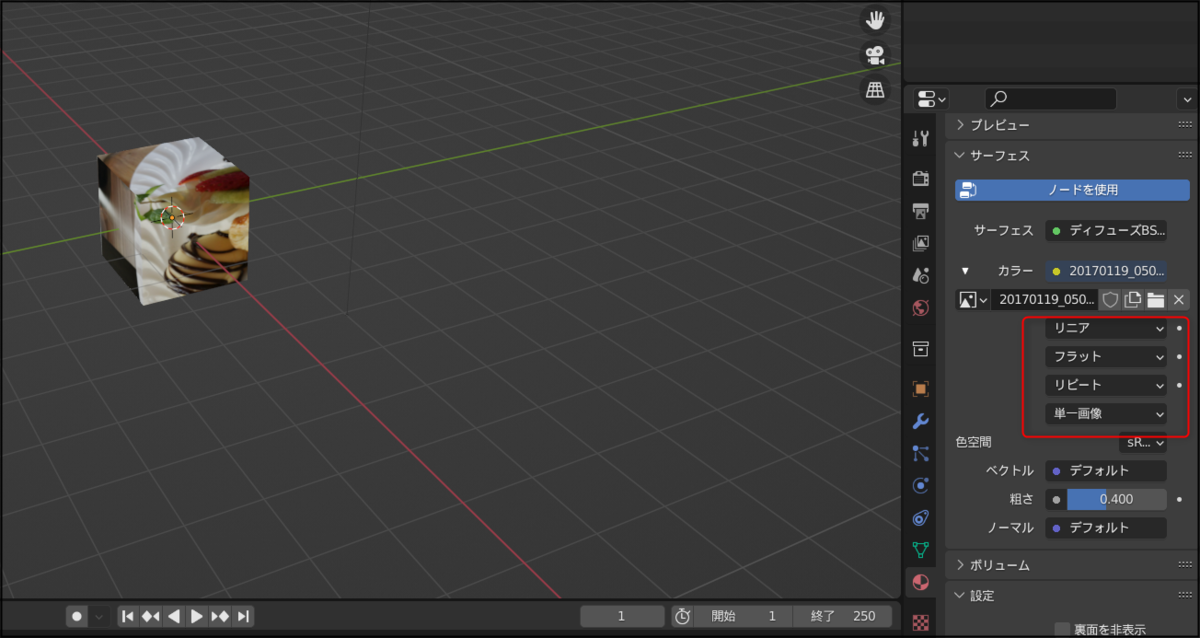Toggle animate dot beside フラット
The width and height of the screenshot is (1200, 638).
pyautogui.click(x=1179, y=356)
